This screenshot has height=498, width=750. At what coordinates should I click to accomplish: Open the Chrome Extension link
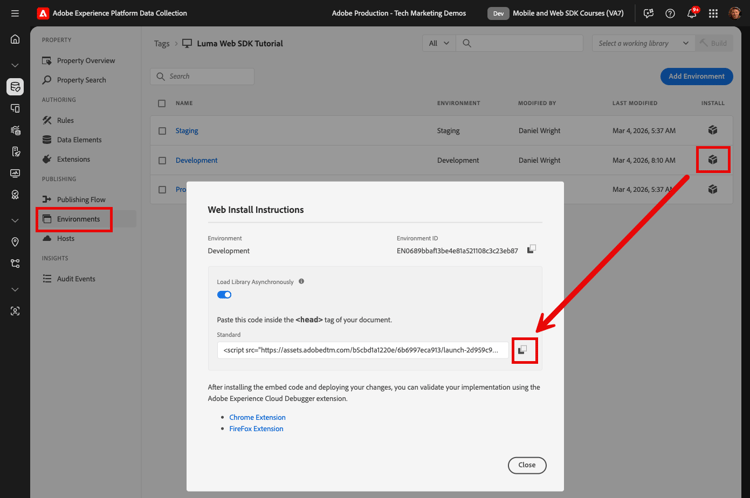coord(257,418)
